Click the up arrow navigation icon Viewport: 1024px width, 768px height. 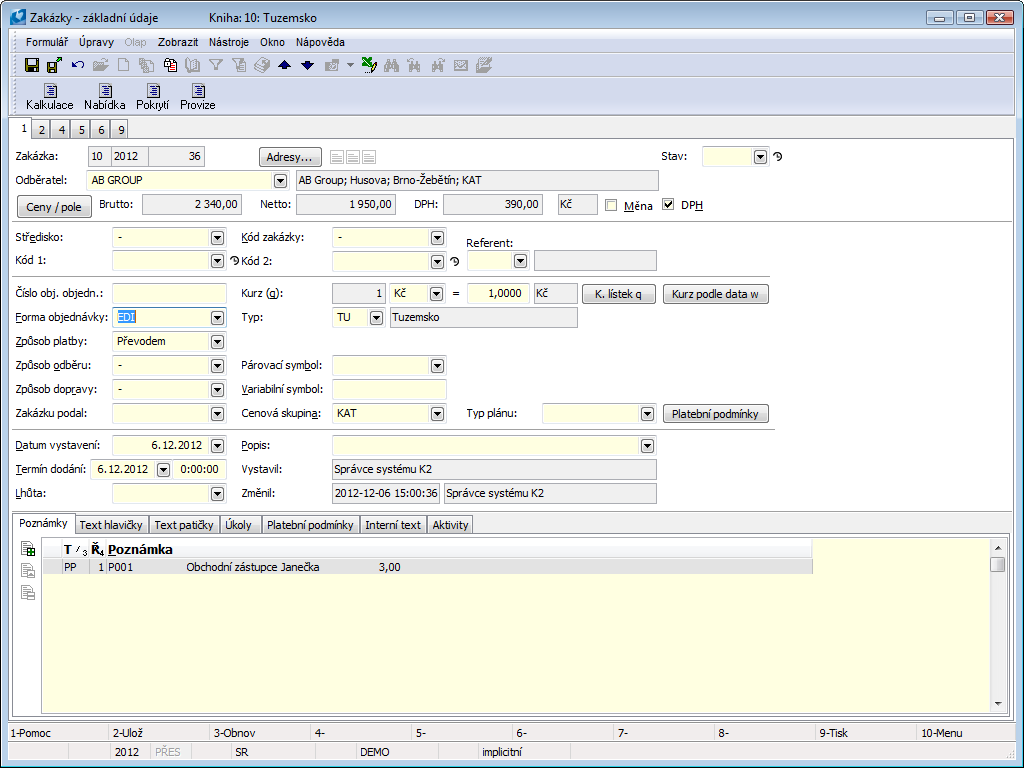coord(285,65)
